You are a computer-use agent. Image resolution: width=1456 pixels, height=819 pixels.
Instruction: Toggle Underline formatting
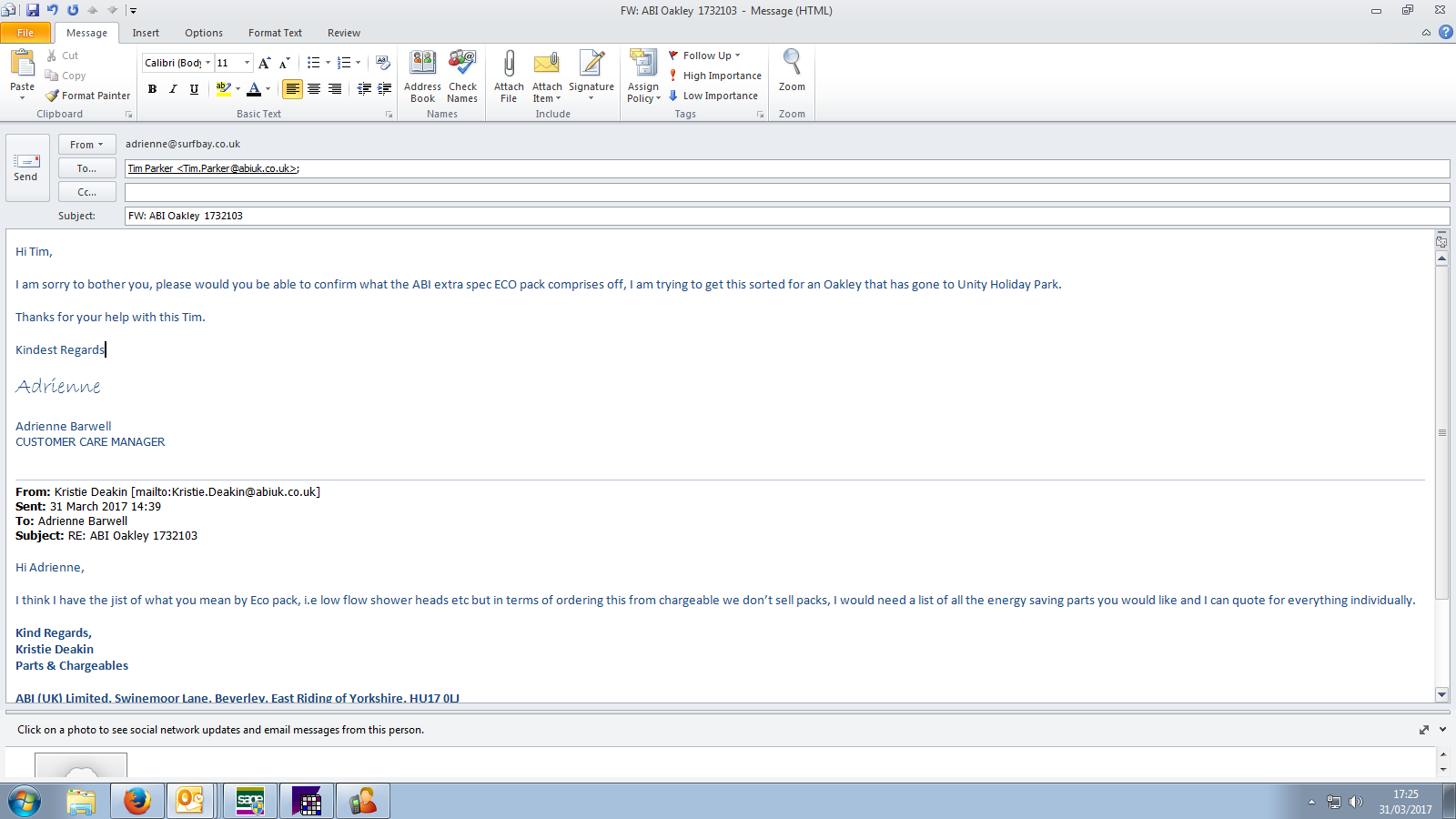pos(194,88)
